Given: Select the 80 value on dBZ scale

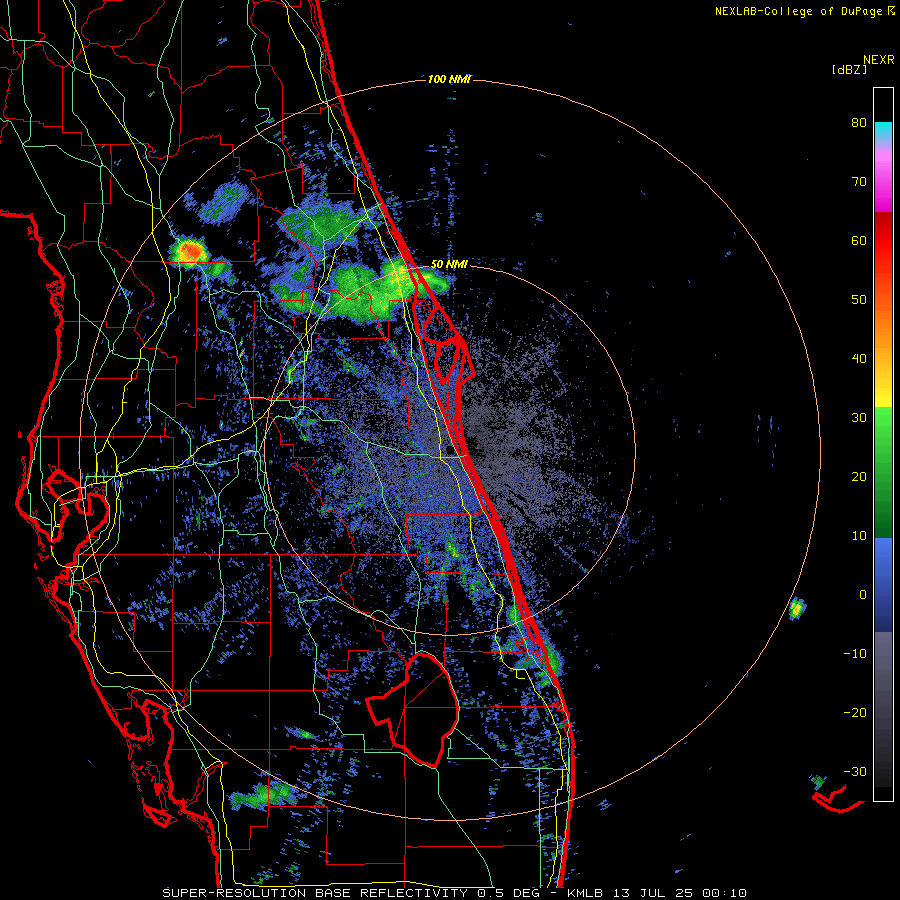Looking at the screenshot, I should (x=859, y=123).
